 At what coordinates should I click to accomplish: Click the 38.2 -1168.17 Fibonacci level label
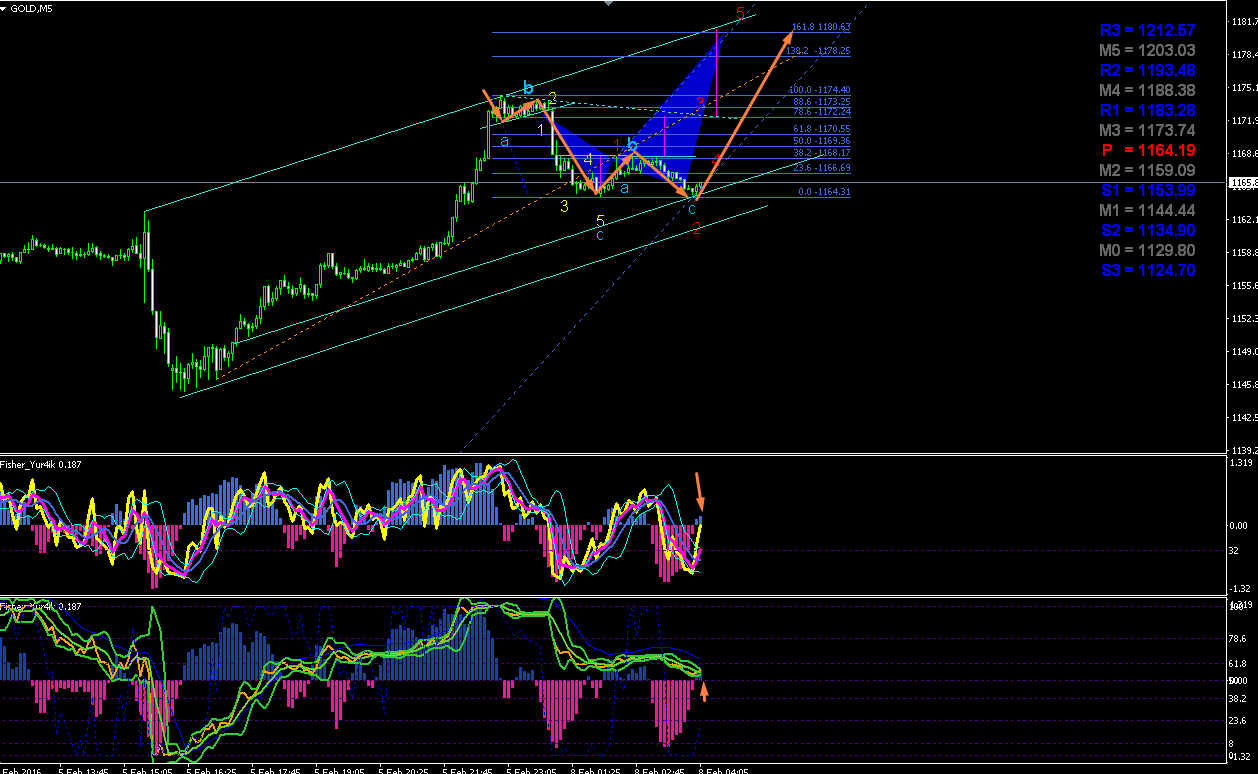pos(820,153)
